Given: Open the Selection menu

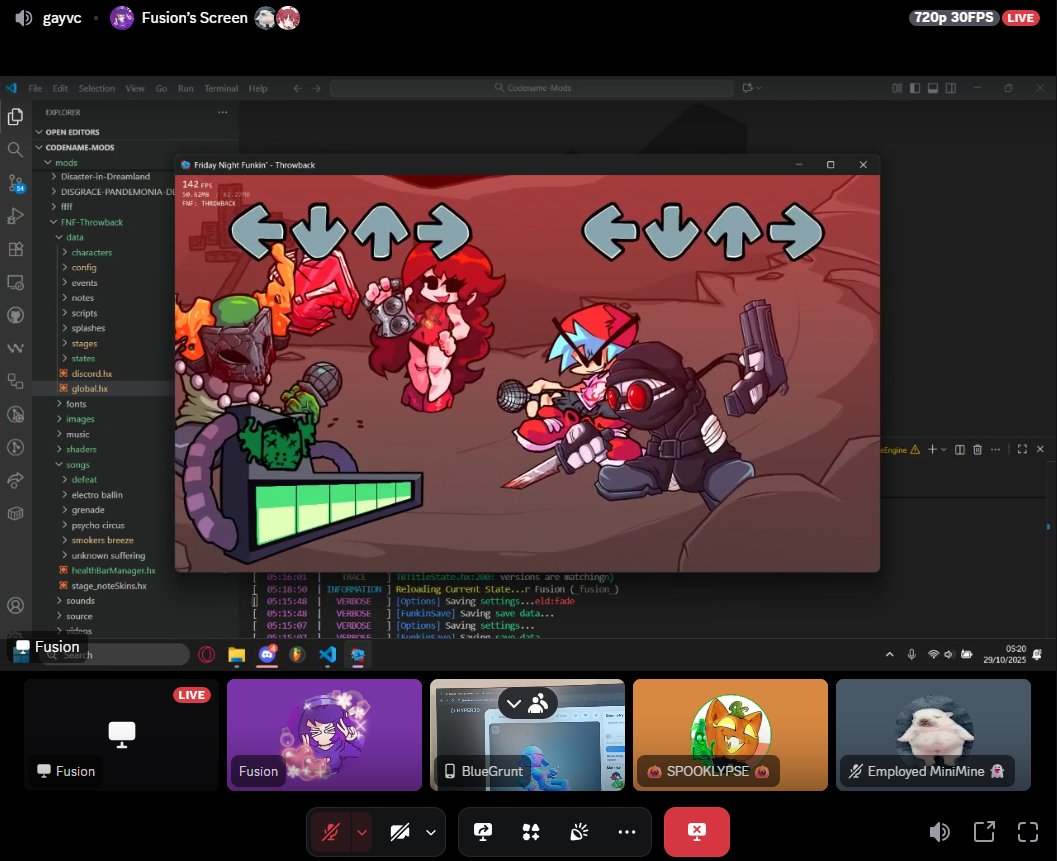Looking at the screenshot, I should point(96,88).
